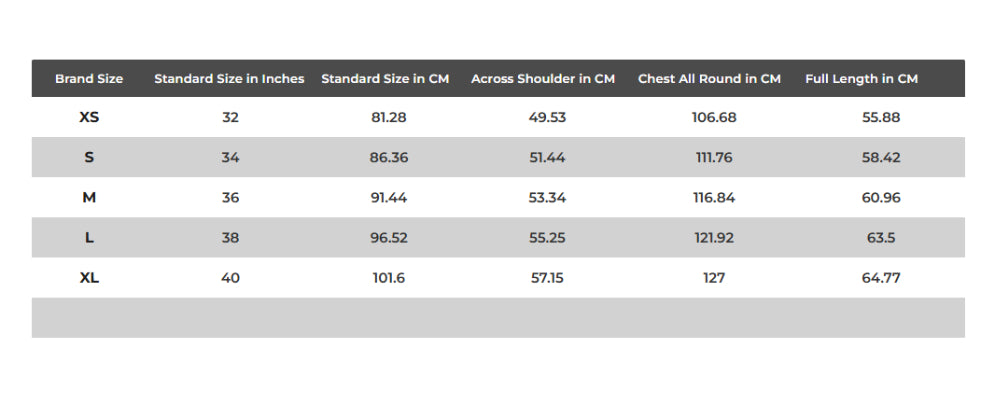
Task: Select the XS brand size cell
Action: (x=89, y=117)
